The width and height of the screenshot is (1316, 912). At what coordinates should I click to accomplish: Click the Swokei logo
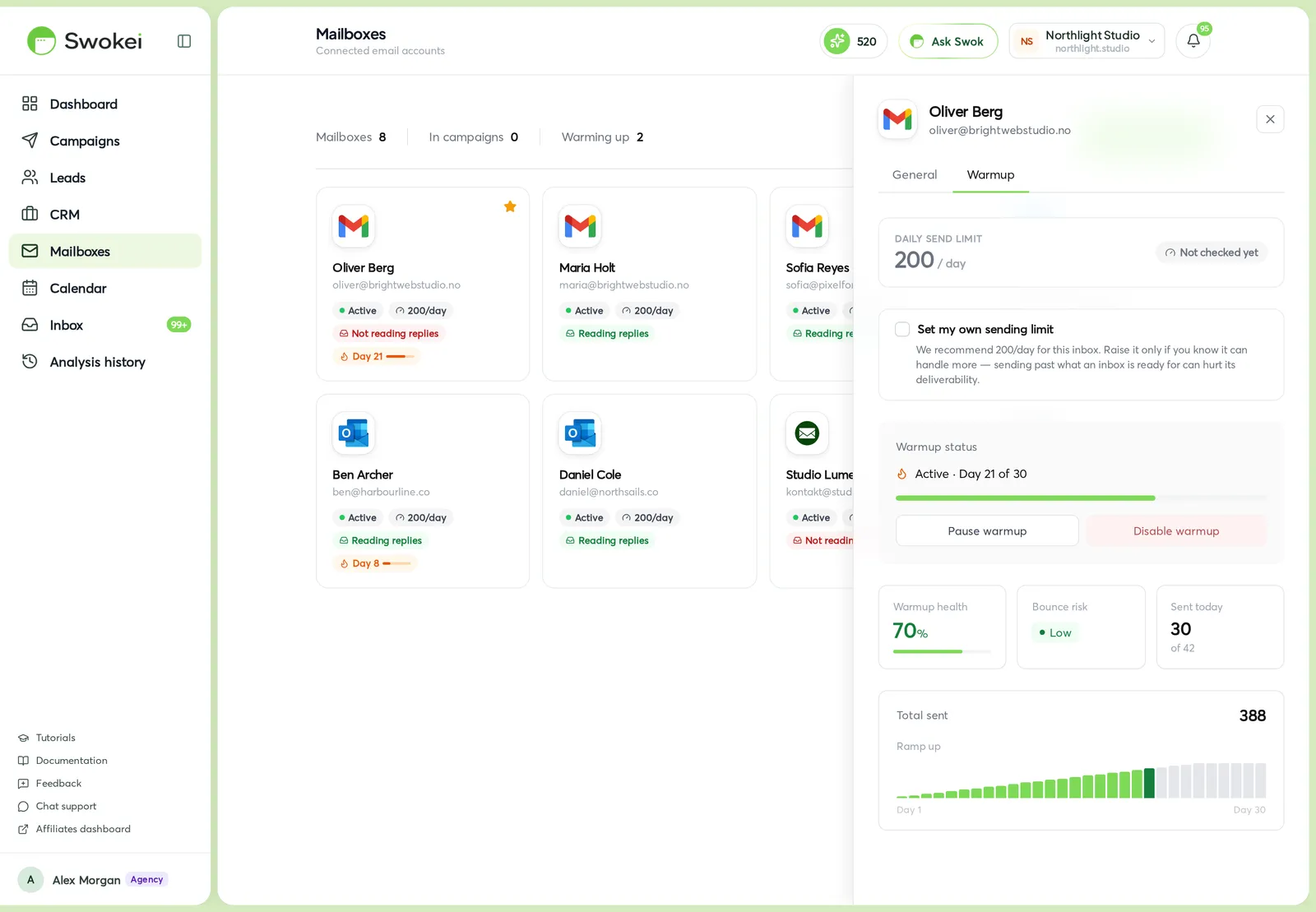(84, 41)
